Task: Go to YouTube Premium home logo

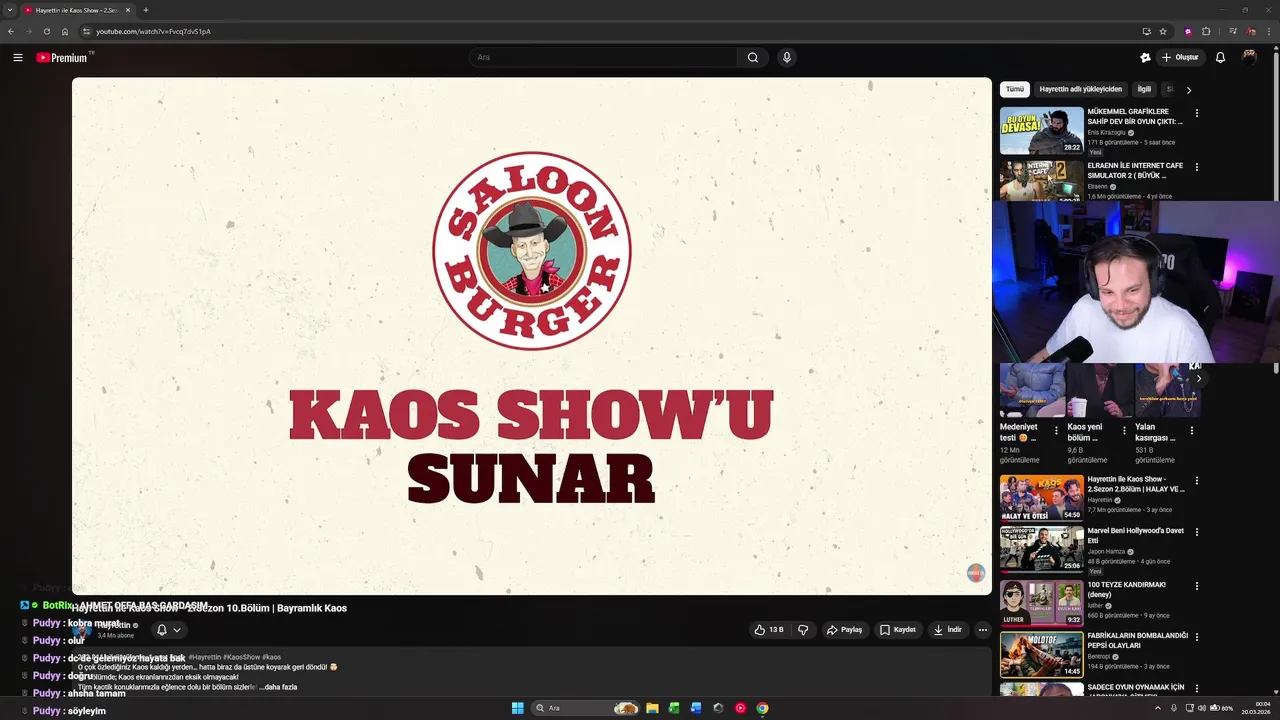Action: 64,58
